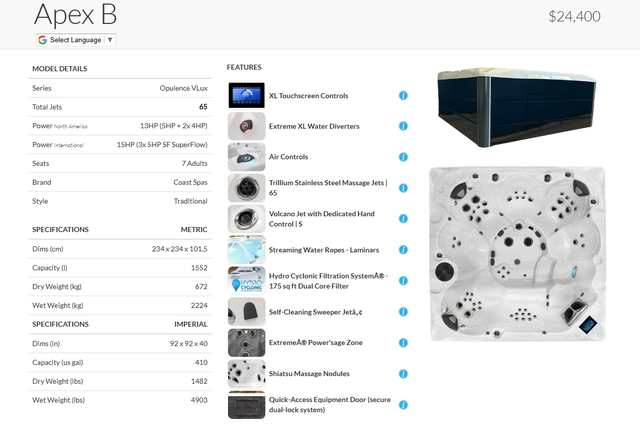The width and height of the screenshot is (640, 427).
Task: Show info for Hydro Cyclonic Filtration System
Action: [x=403, y=281]
